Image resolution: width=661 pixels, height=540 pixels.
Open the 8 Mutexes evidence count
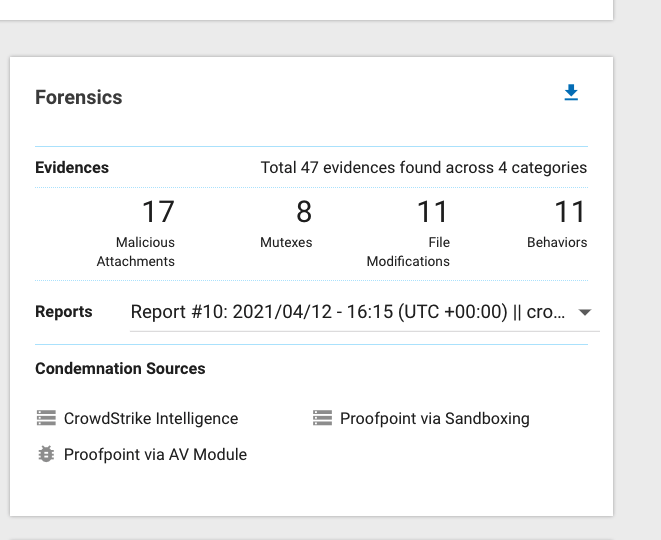coord(304,212)
